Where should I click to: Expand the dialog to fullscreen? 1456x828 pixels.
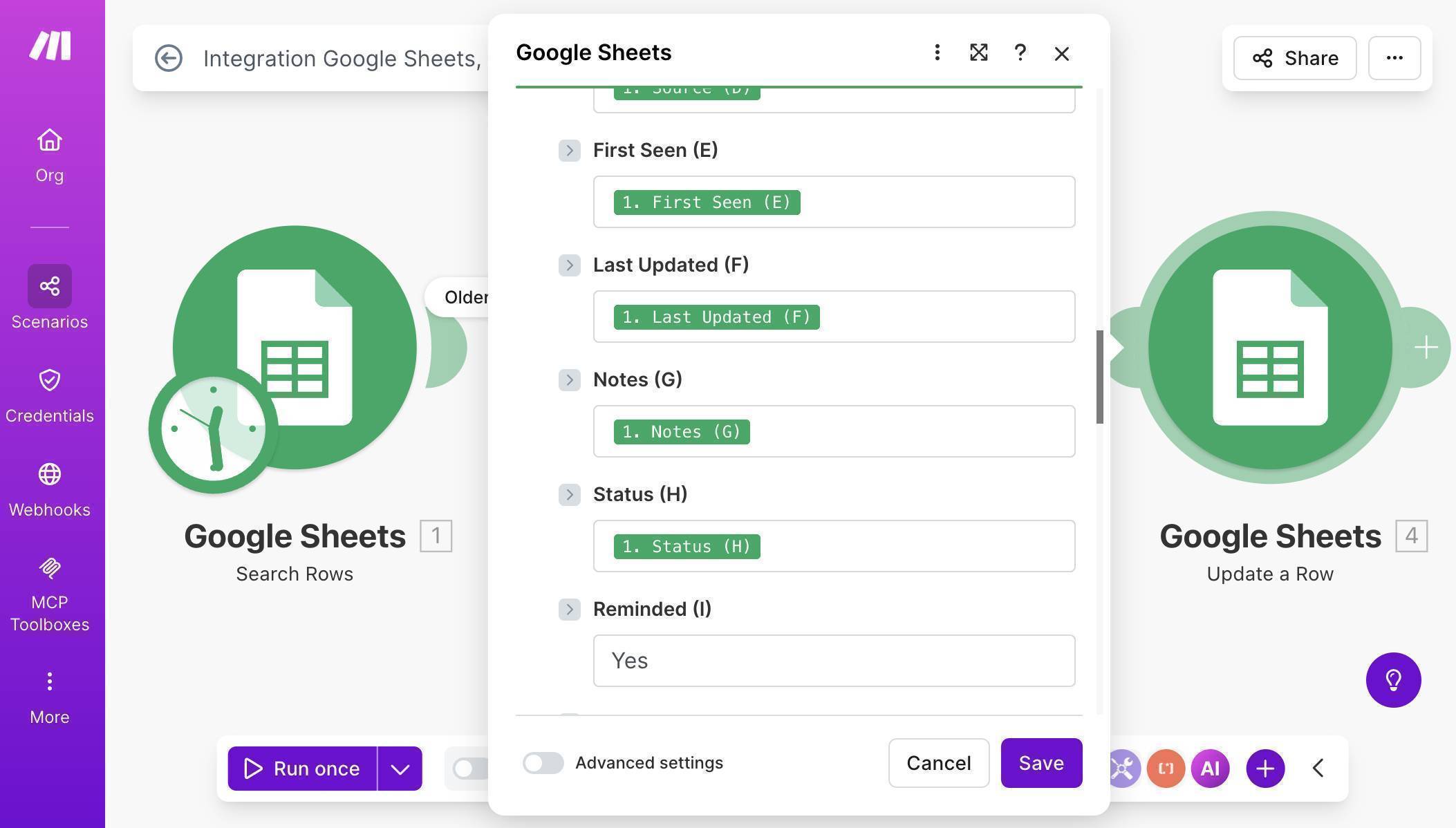click(978, 53)
